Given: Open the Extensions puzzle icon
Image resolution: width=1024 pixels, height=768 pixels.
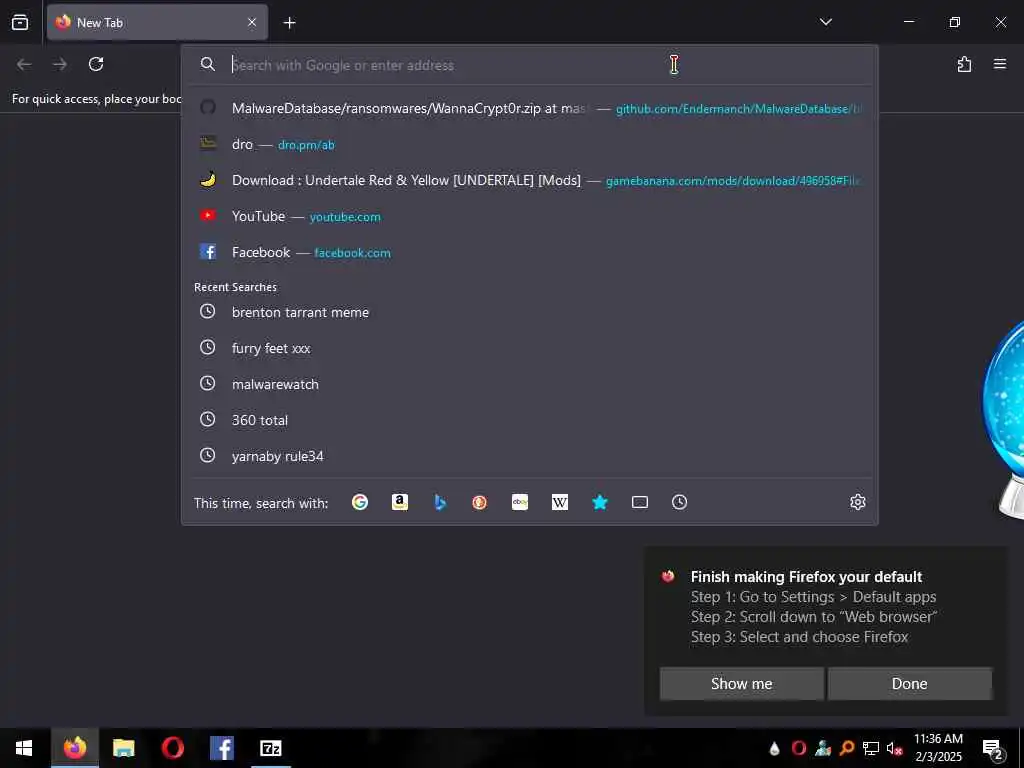Looking at the screenshot, I should (964, 64).
